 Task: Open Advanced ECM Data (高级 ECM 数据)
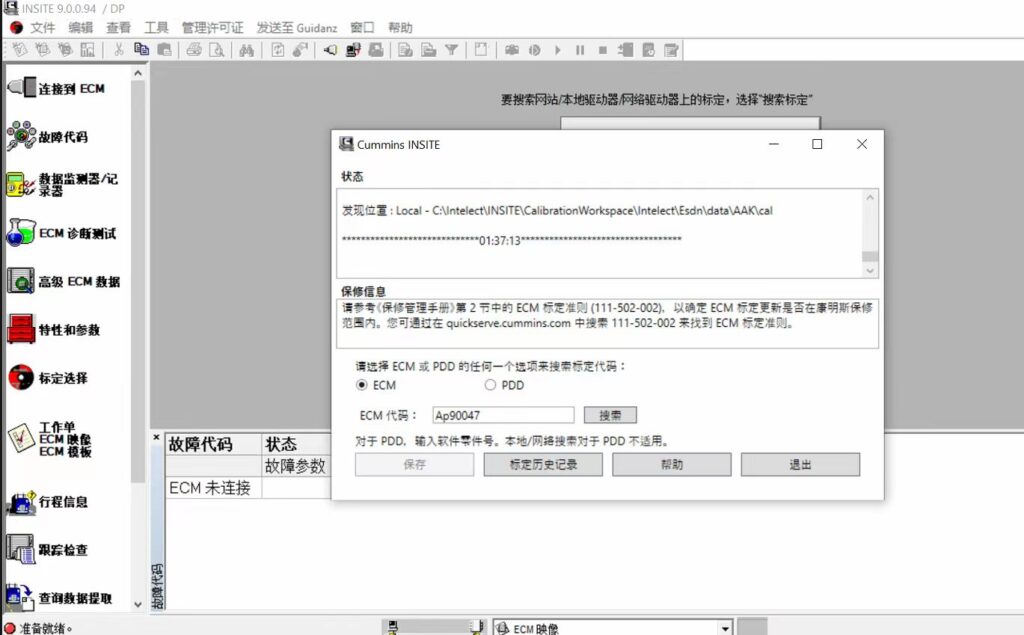click(x=63, y=281)
